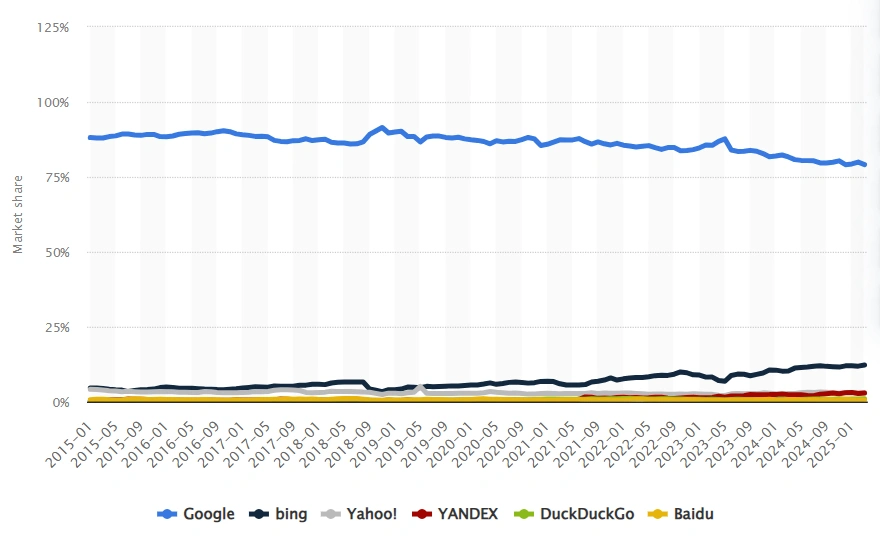
Task: Toggle DuckDuckGo series using its legend name
Action: [x=585, y=514]
